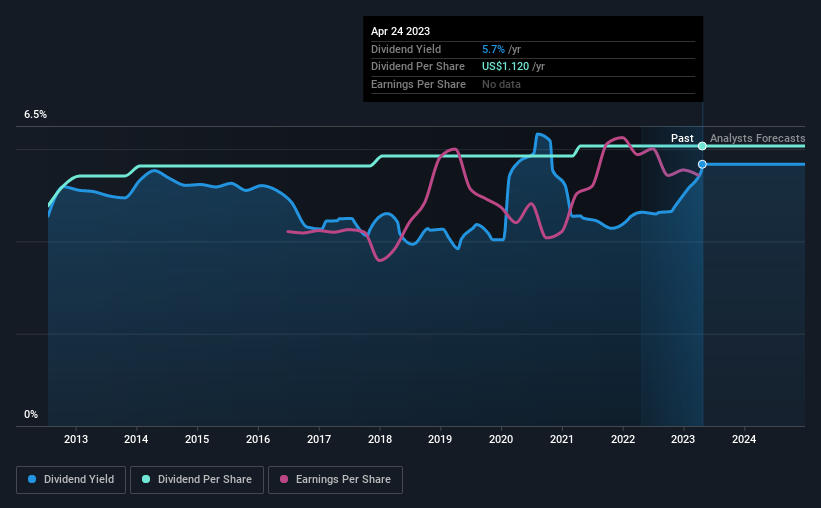The image size is (821, 508).
Task: Click the teal Dividend Per Share legend dot
Action: pyautogui.click(x=146, y=479)
